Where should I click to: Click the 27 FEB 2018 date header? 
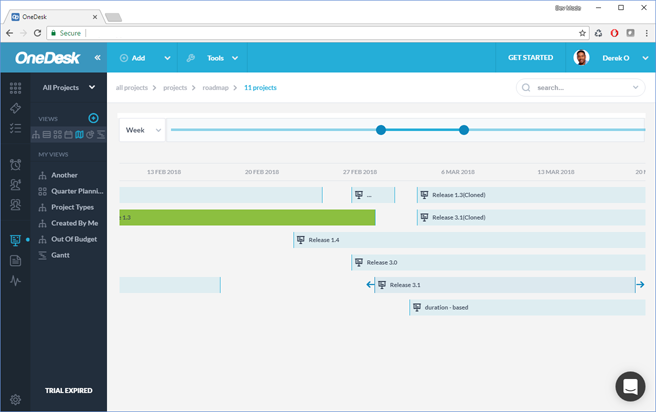click(x=360, y=172)
